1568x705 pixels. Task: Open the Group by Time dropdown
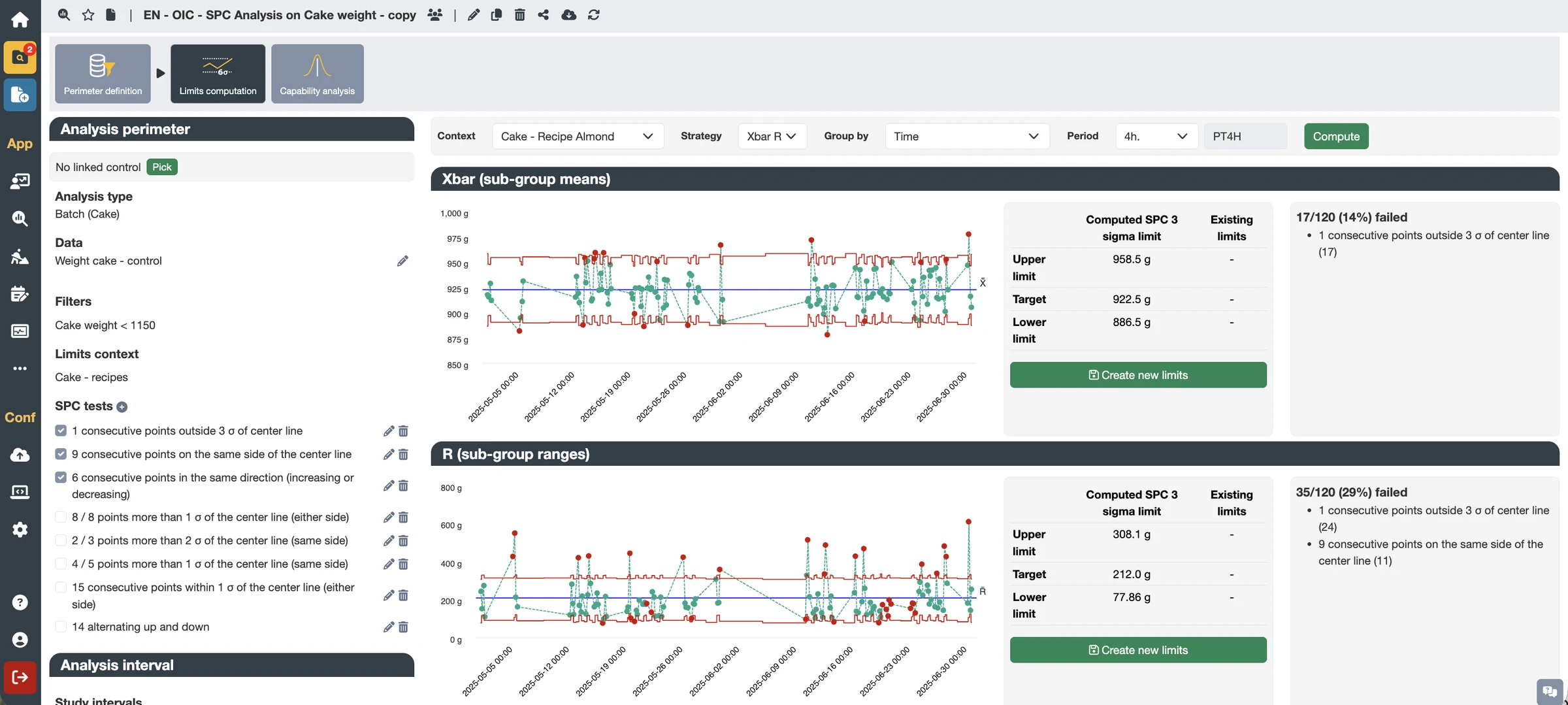[967, 137]
